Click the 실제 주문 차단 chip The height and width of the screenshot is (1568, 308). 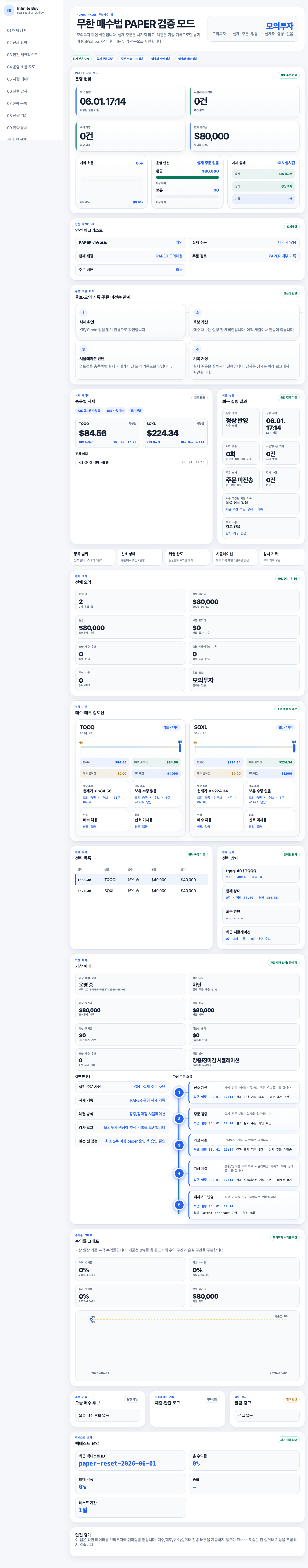coord(105,59)
